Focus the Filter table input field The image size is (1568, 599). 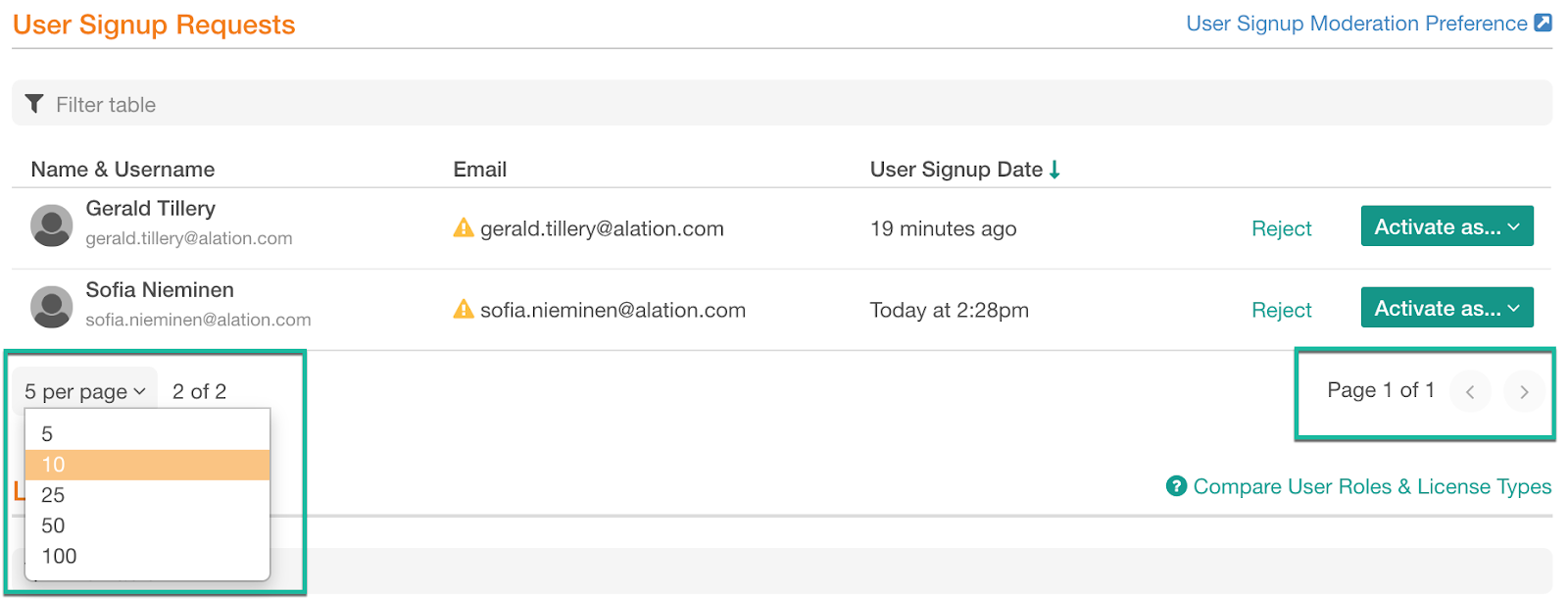(782, 104)
